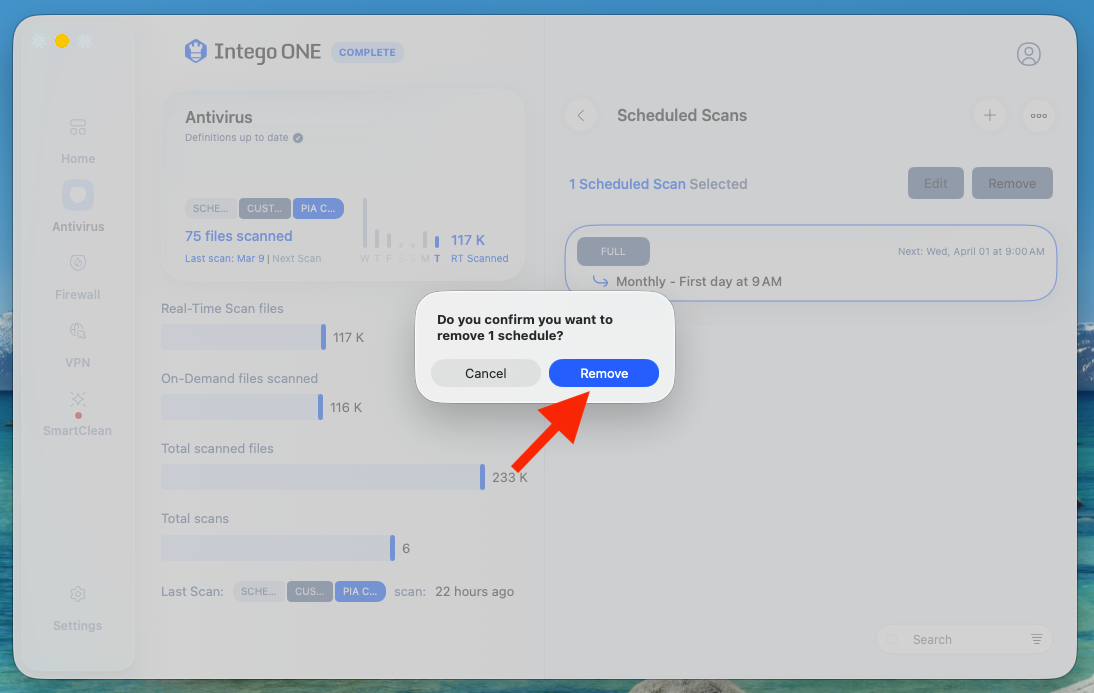
Task: Open the VPN globe icon
Action: click(x=78, y=331)
